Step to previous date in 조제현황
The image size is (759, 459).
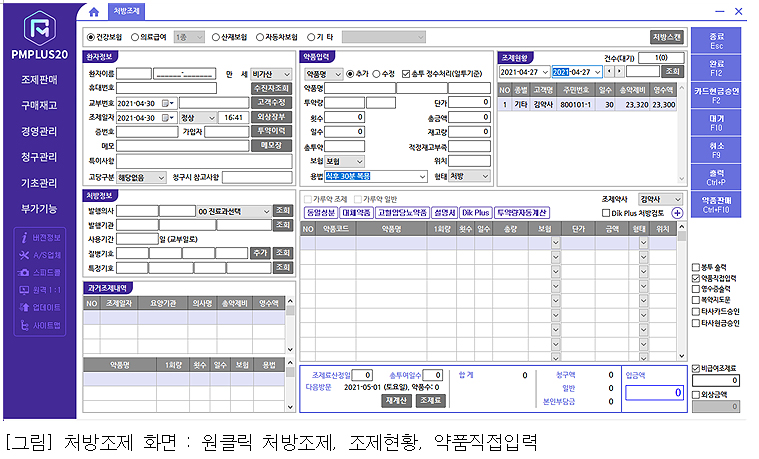(x=609, y=72)
